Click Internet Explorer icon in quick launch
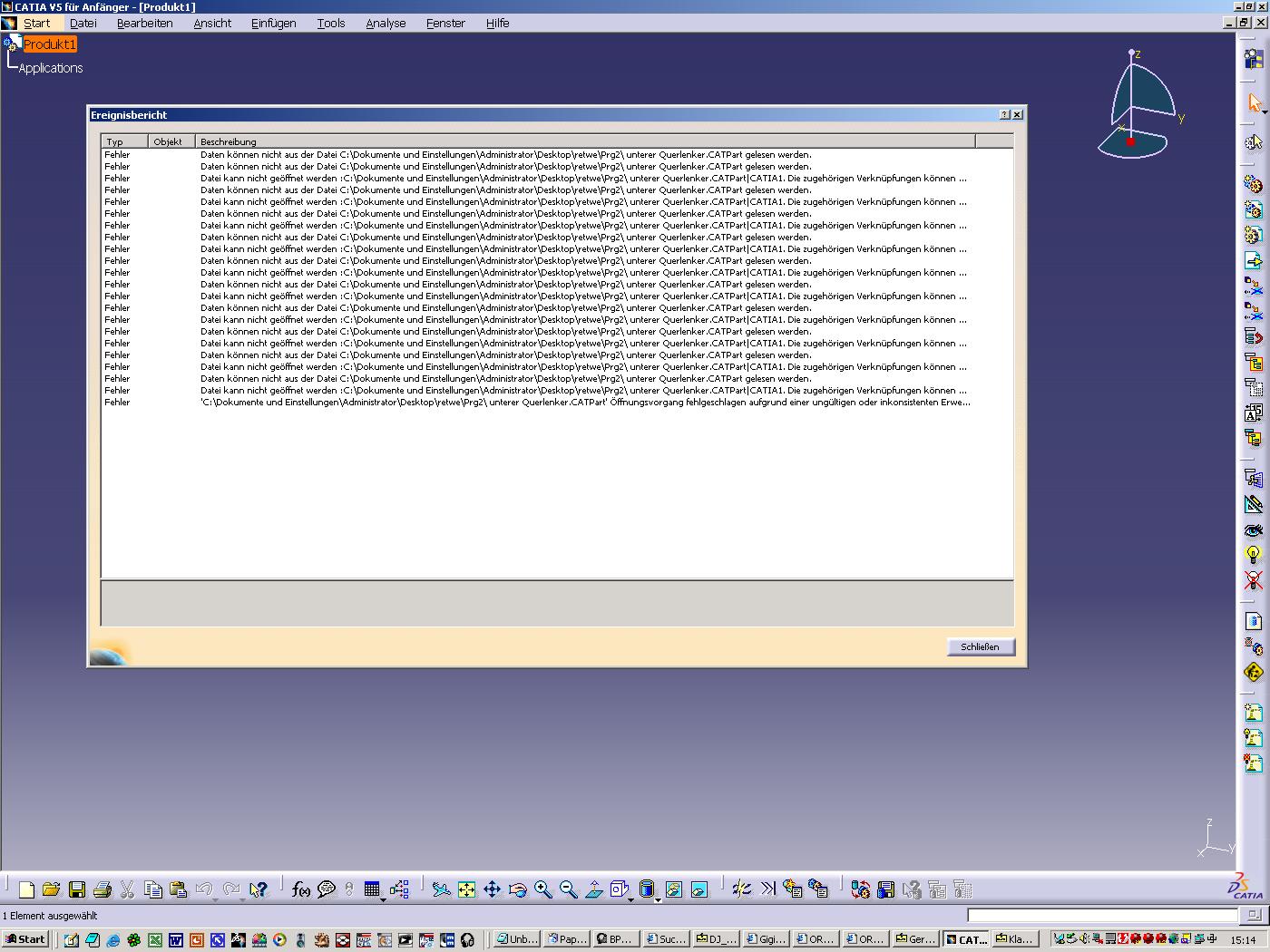The height and width of the screenshot is (952, 1270). coord(113,940)
